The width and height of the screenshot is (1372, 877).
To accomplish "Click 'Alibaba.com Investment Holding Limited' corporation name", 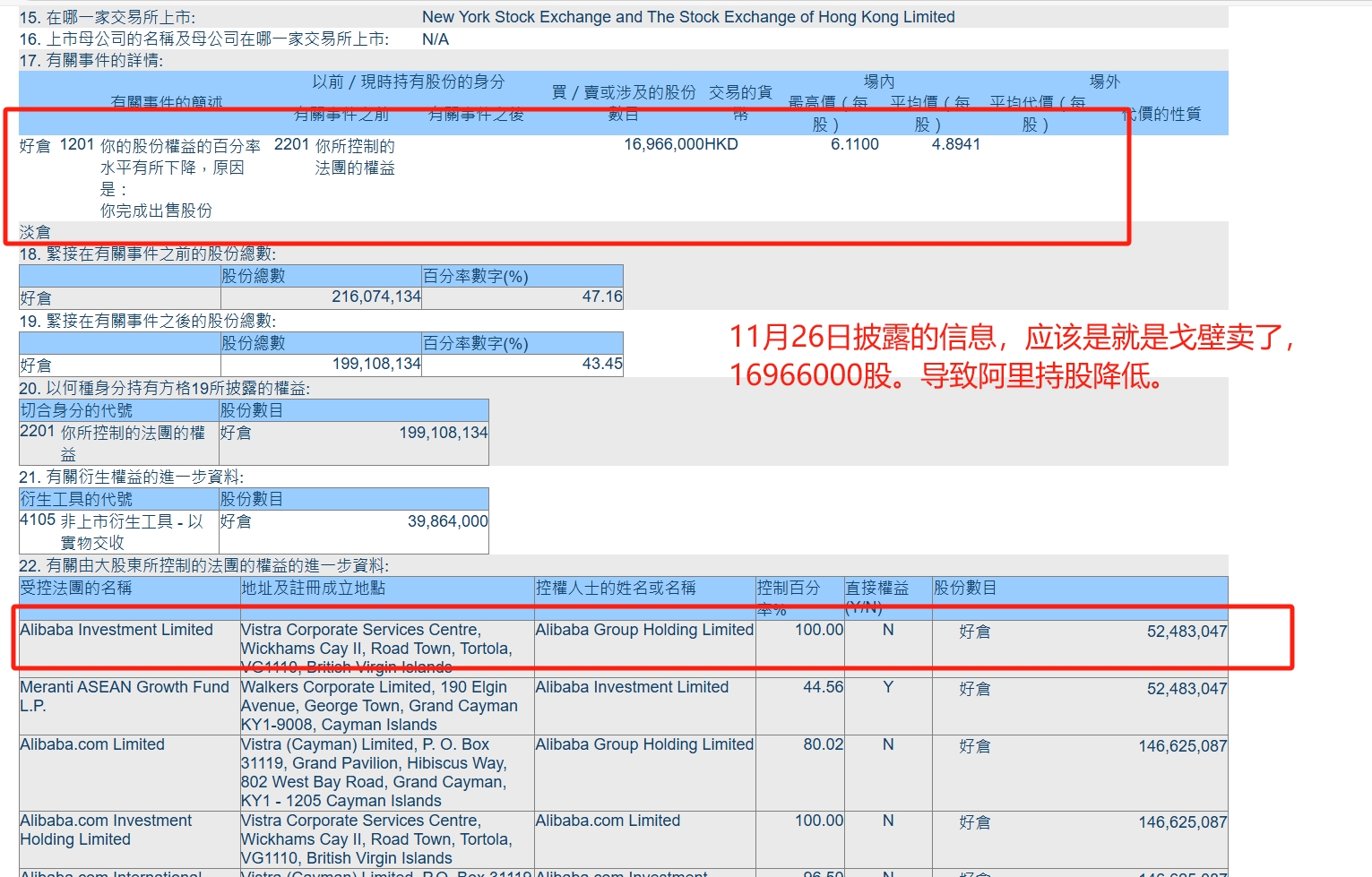I will click(106, 830).
